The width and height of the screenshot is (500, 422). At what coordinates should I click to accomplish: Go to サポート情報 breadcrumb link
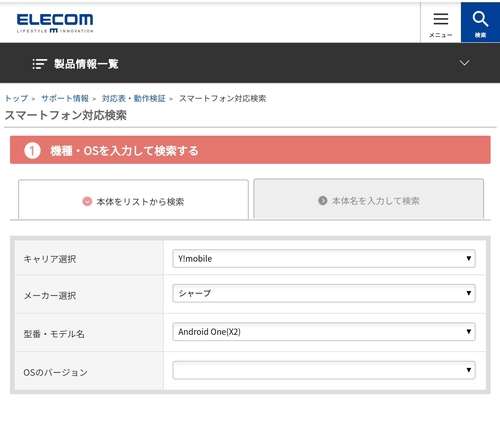pyautogui.click(x=65, y=98)
